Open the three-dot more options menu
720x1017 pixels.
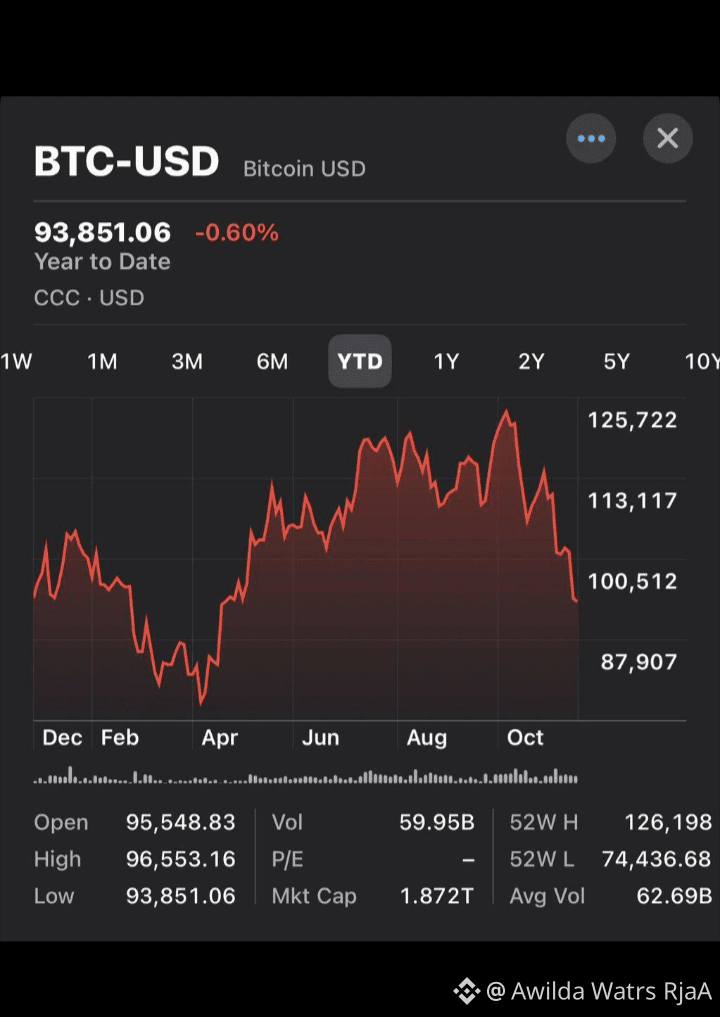pyautogui.click(x=590, y=138)
